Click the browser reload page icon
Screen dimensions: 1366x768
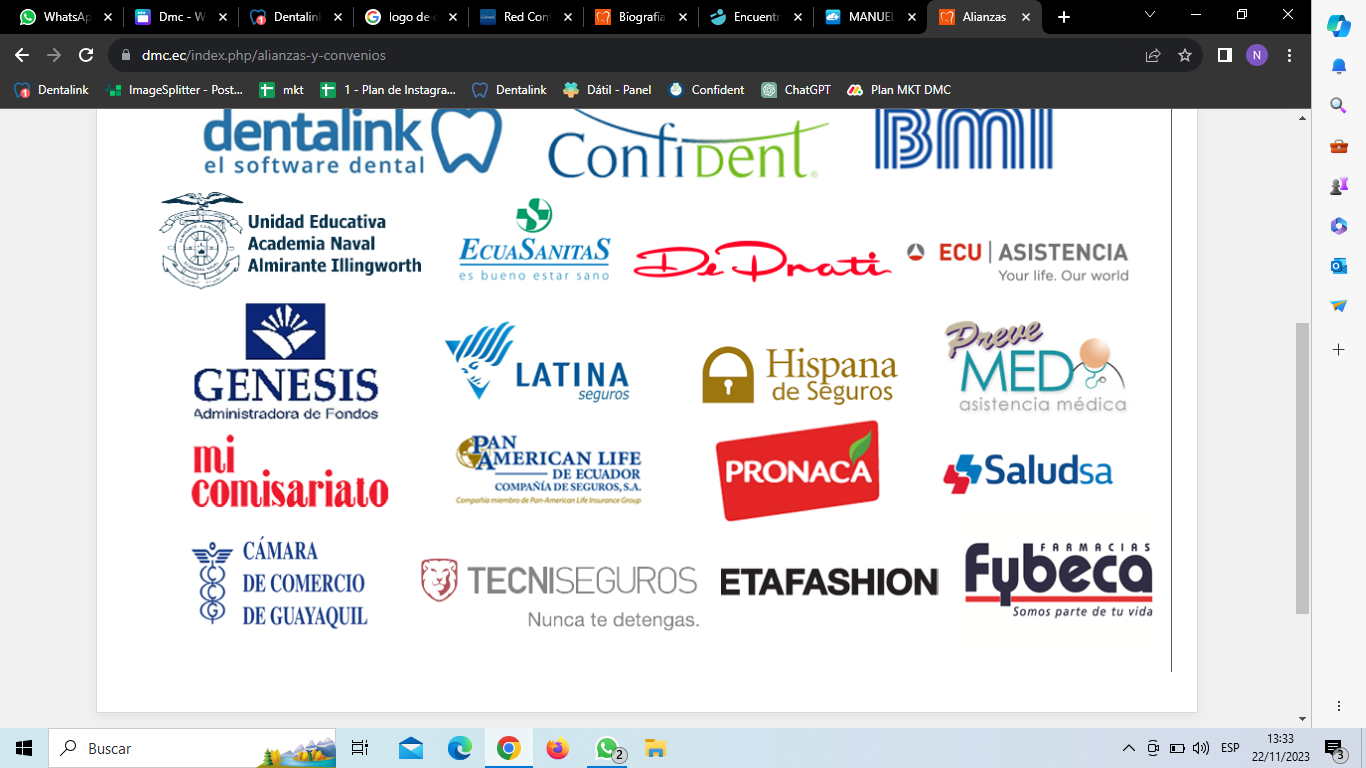click(86, 56)
